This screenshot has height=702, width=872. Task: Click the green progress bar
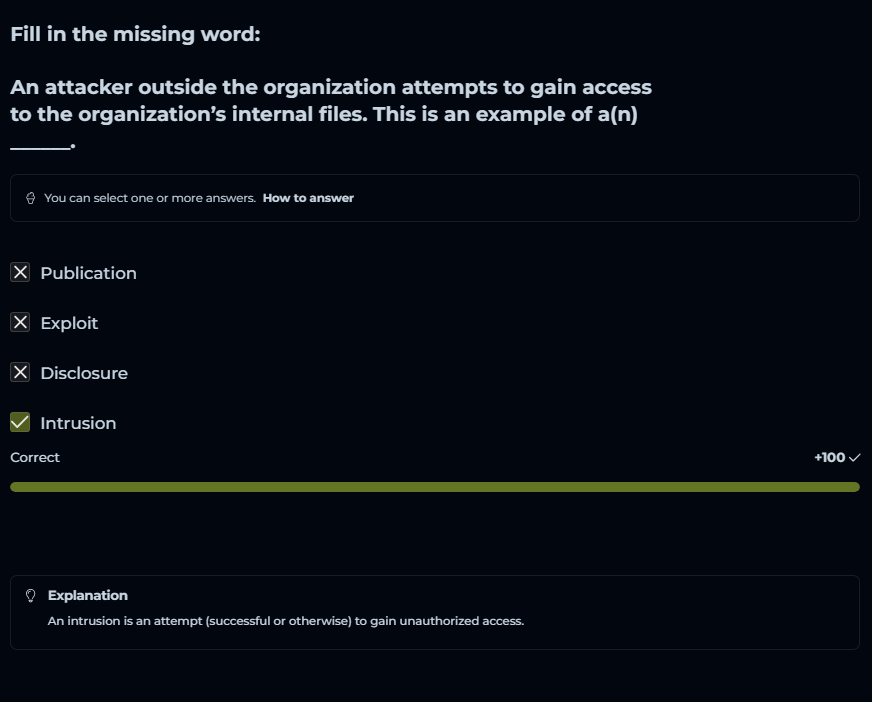(x=435, y=487)
